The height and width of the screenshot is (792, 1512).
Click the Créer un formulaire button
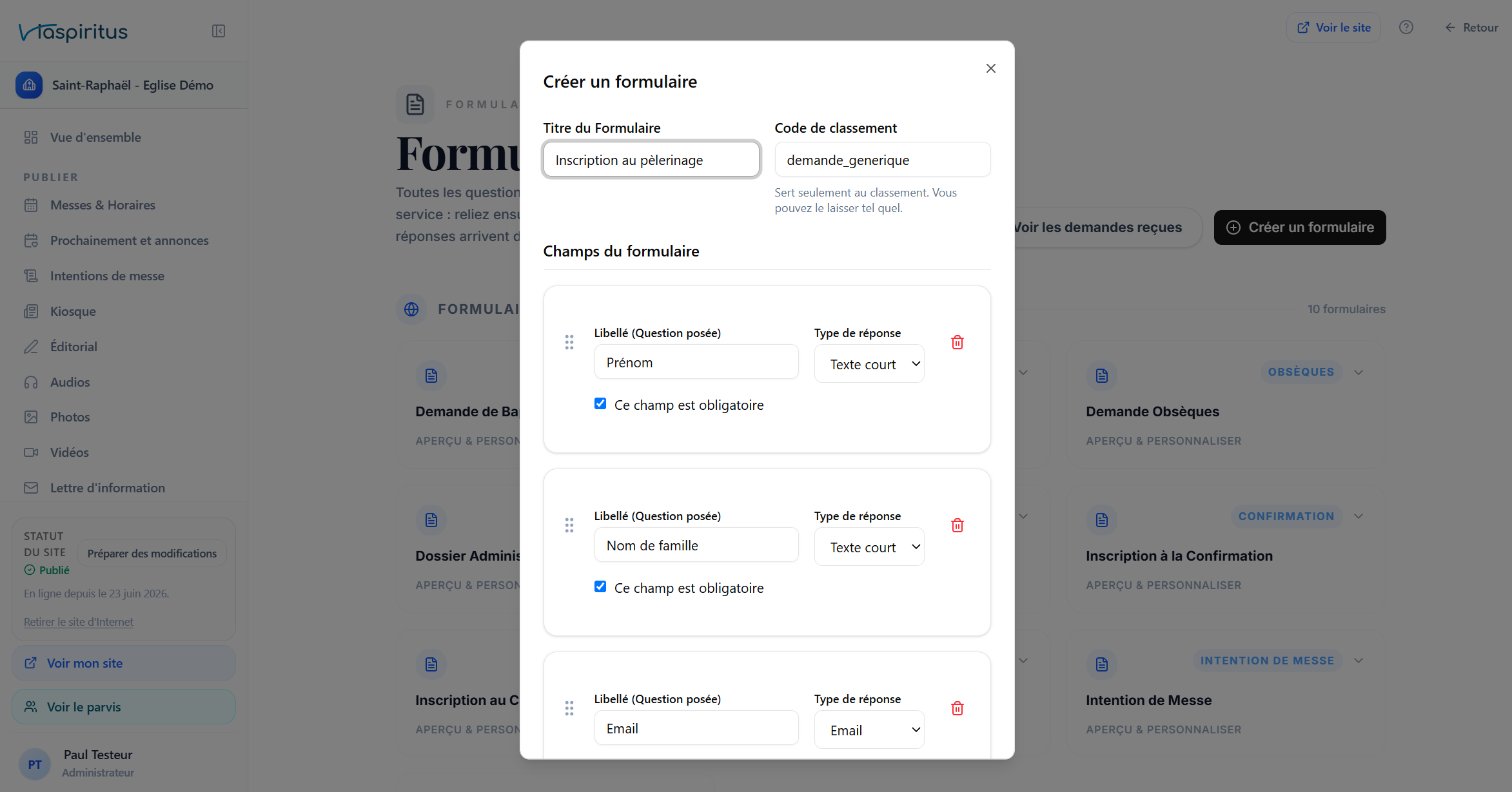(x=1300, y=227)
